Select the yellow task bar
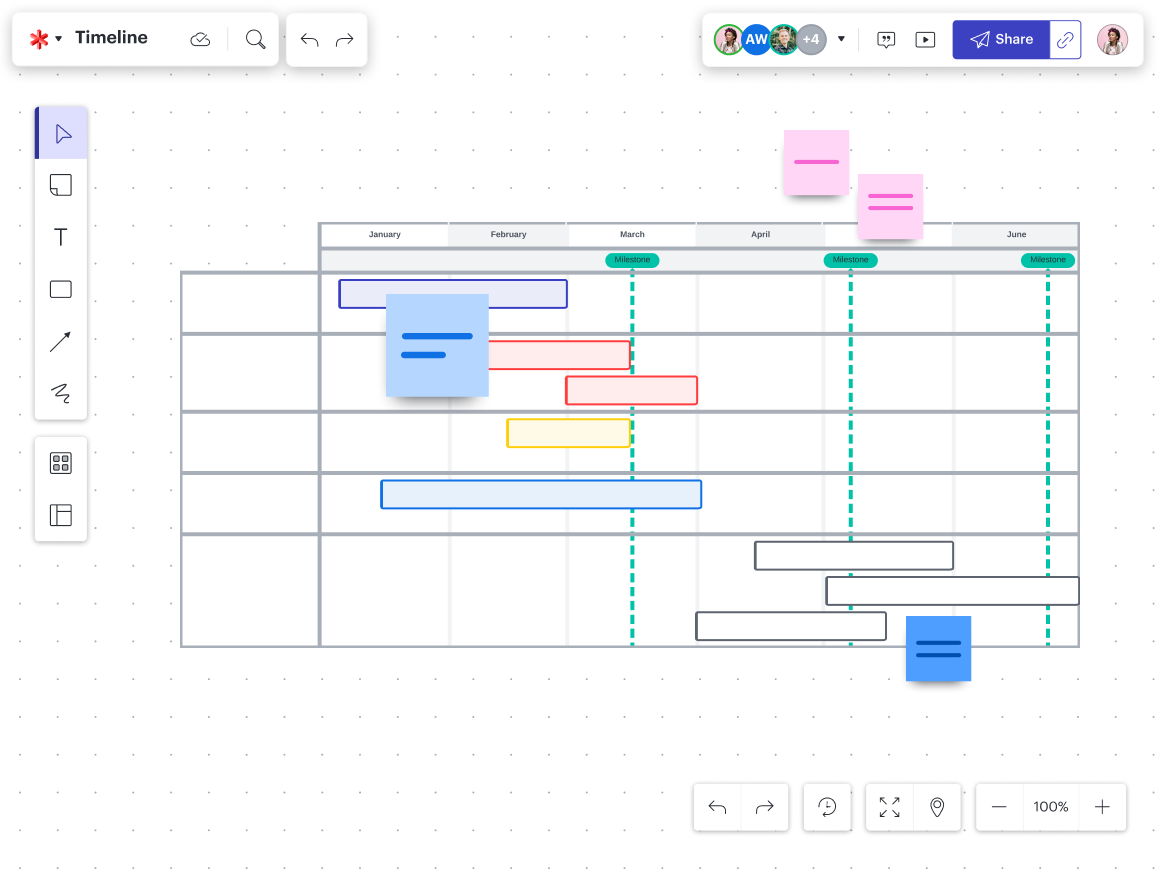 [568, 433]
